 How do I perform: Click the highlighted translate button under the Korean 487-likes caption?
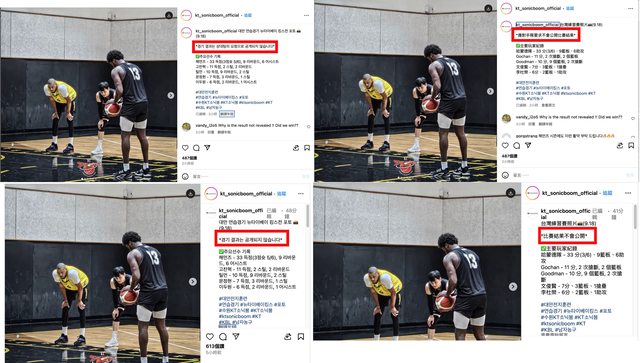point(227,114)
